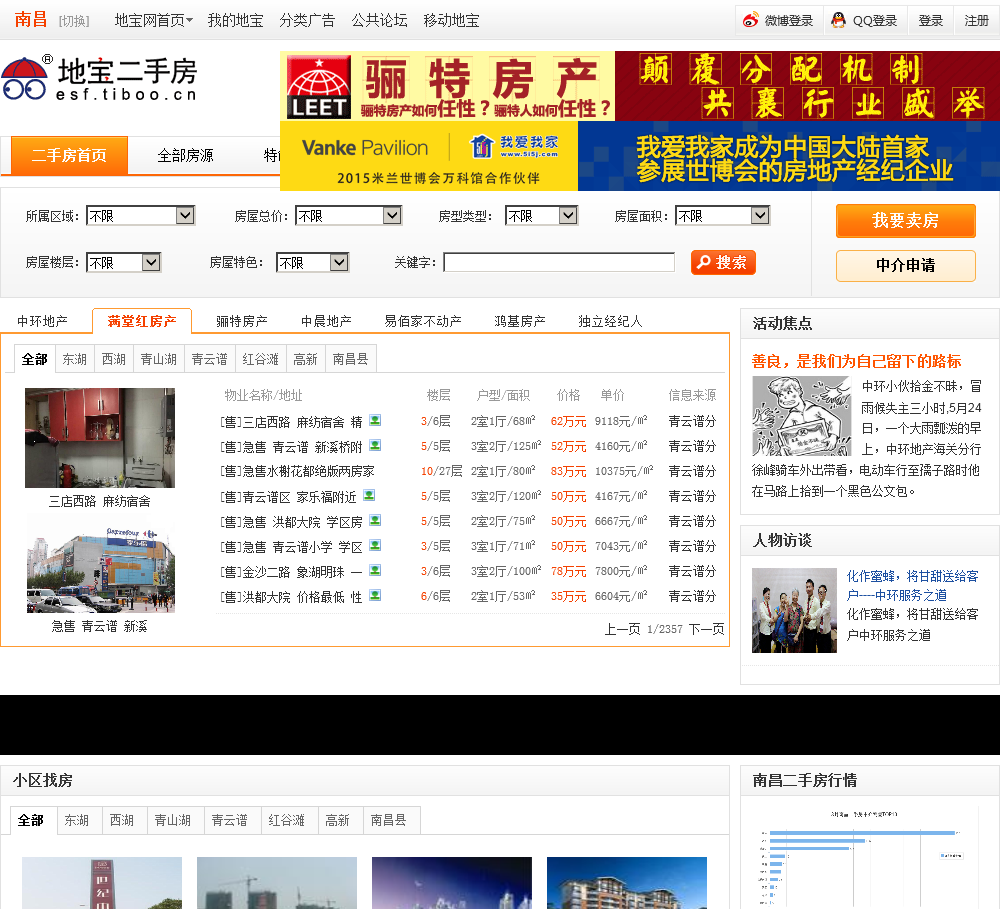Open the red kitchen photo thumbnail
1000x909 pixels.
99,438
